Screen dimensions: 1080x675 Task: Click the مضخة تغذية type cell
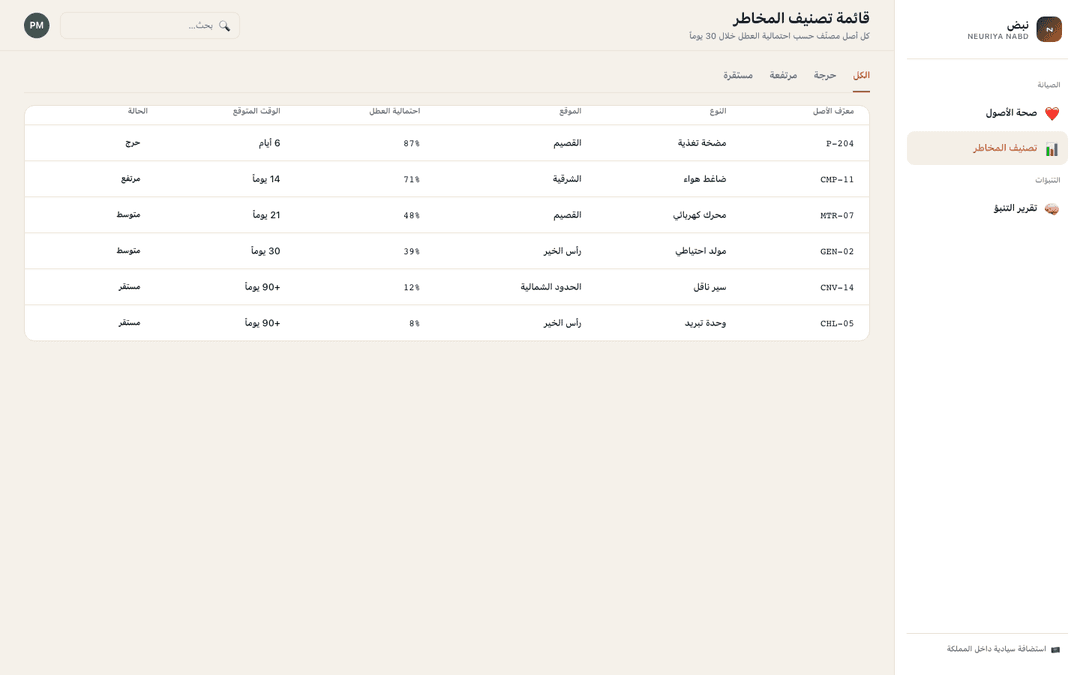point(702,143)
